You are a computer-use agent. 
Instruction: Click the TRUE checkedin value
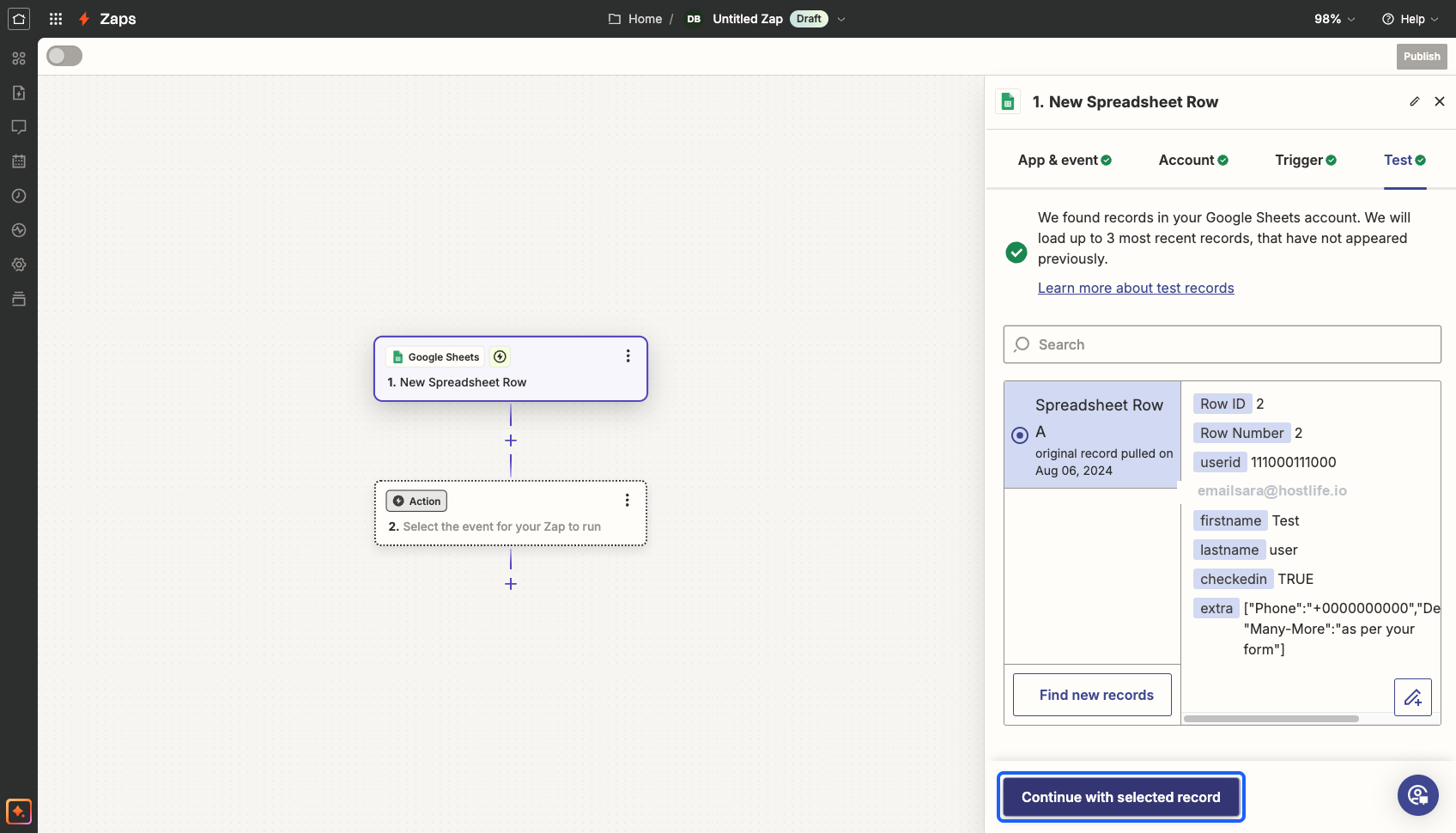[1295, 579]
